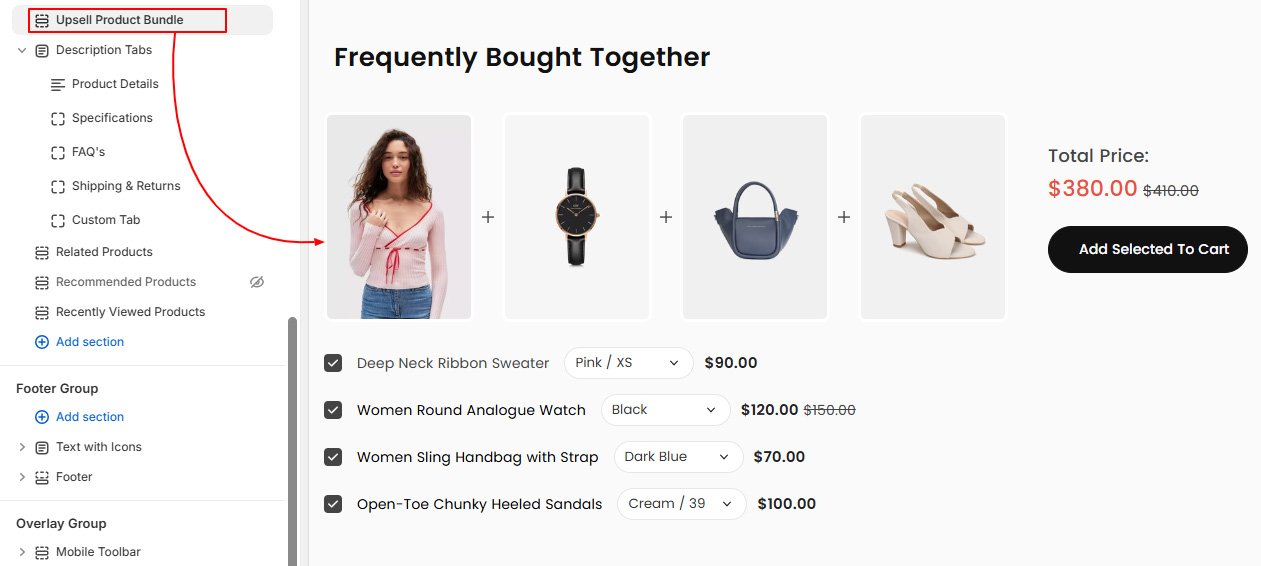Click the Shipping & Returns block icon
The height and width of the screenshot is (566, 1261).
(x=58, y=186)
